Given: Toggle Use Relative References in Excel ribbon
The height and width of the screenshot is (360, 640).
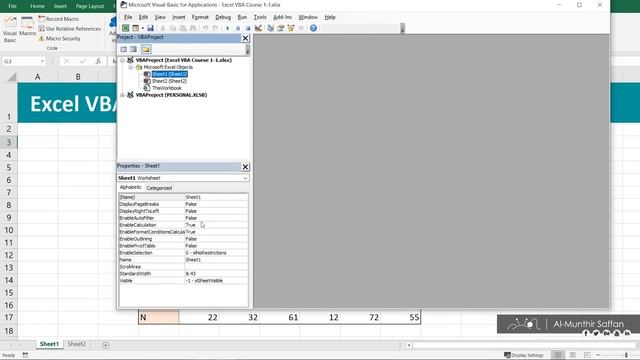Looking at the screenshot, I should click(69, 29).
